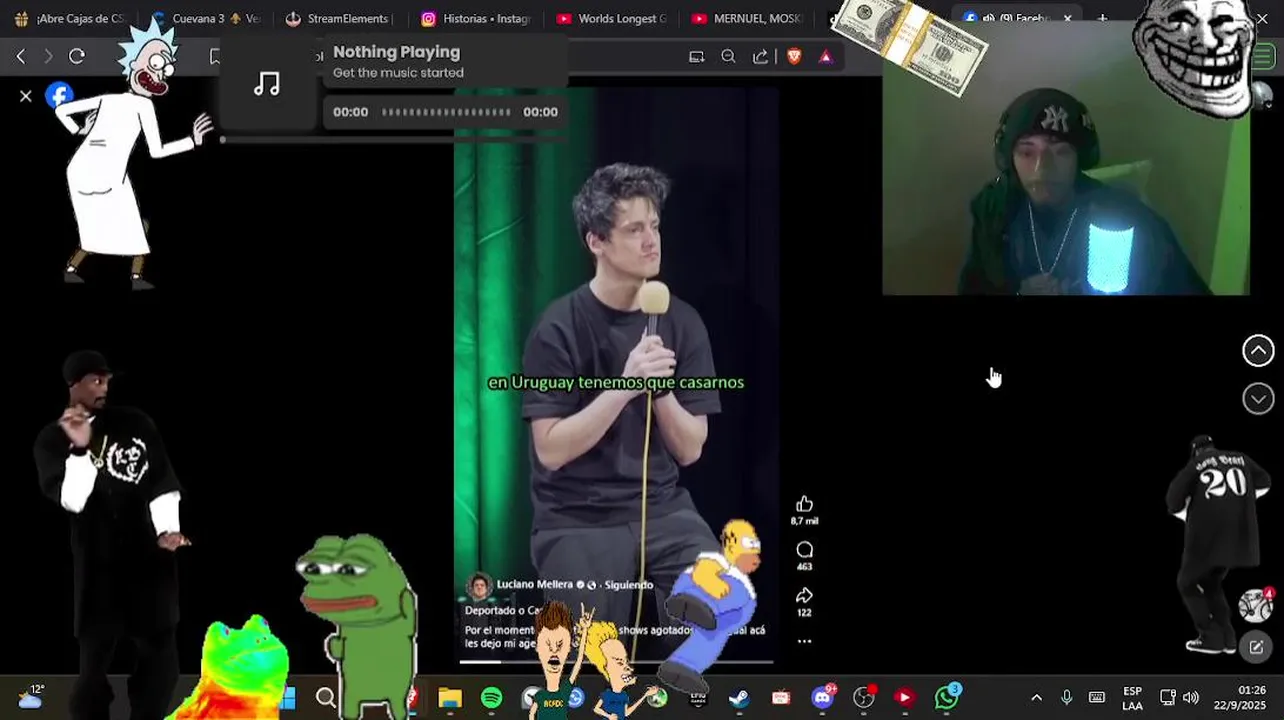Image resolution: width=1284 pixels, height=720 pixels.
Task: Open Windows Search from the taskbar
Action: (x=326, y=697)
